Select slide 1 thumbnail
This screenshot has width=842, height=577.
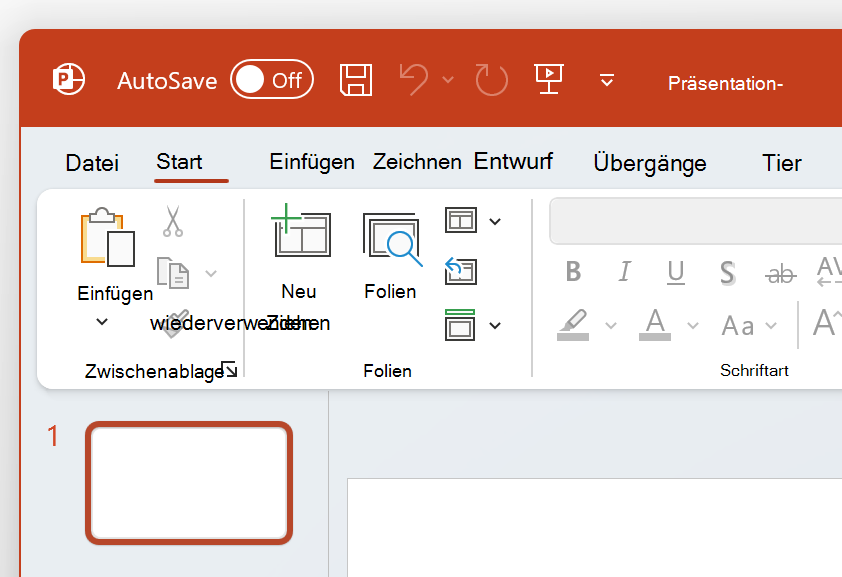(x=189, y=483)
